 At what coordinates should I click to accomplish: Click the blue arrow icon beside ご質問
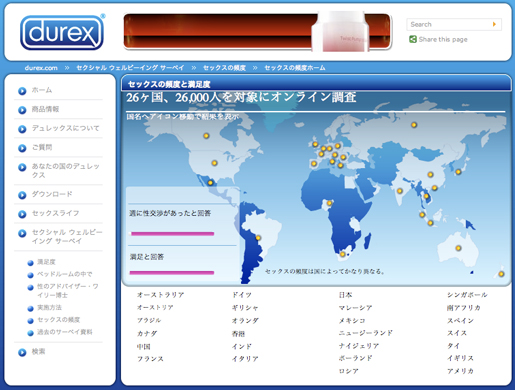tap(22, 148)
